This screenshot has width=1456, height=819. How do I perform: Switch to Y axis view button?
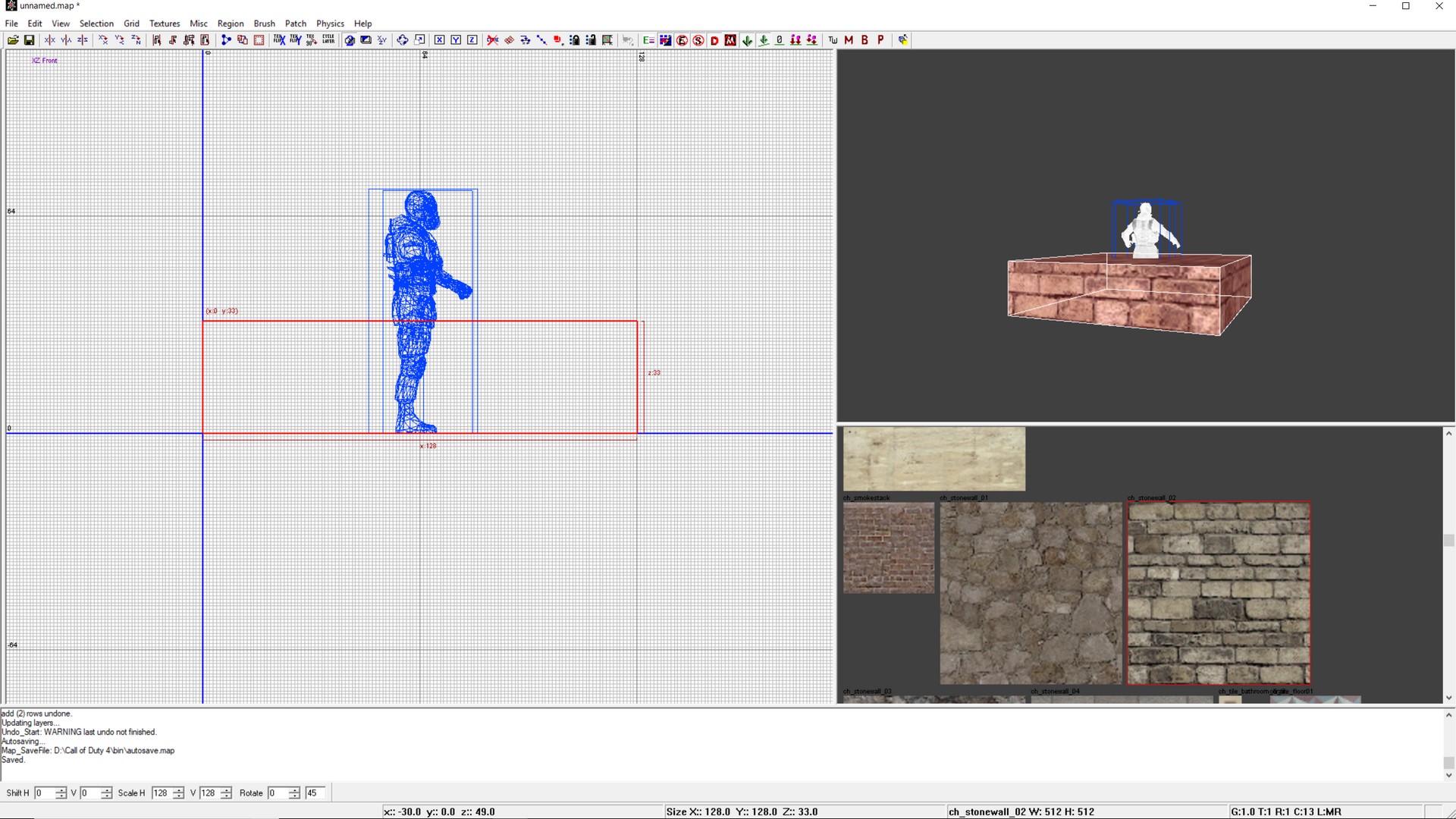click(456, 40)
